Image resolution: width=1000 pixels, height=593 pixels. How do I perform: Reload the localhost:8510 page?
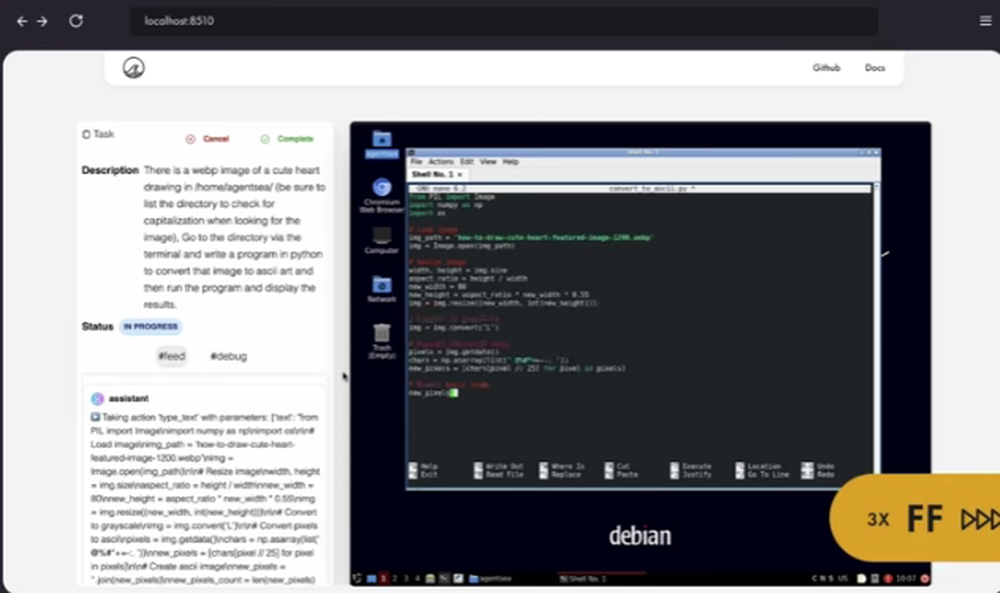click(x=76, y=20)
